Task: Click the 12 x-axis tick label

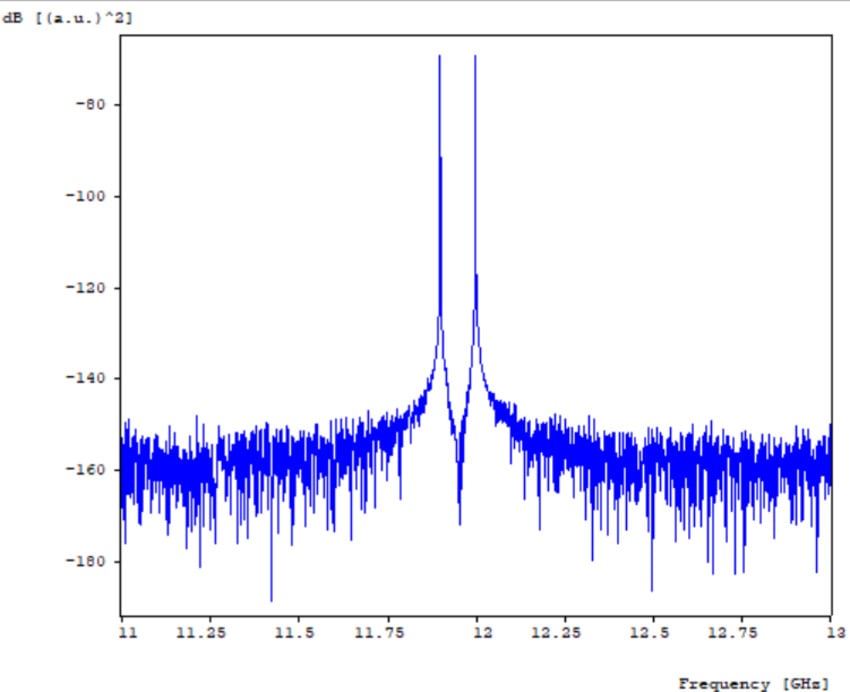Action: click(481, 633)
